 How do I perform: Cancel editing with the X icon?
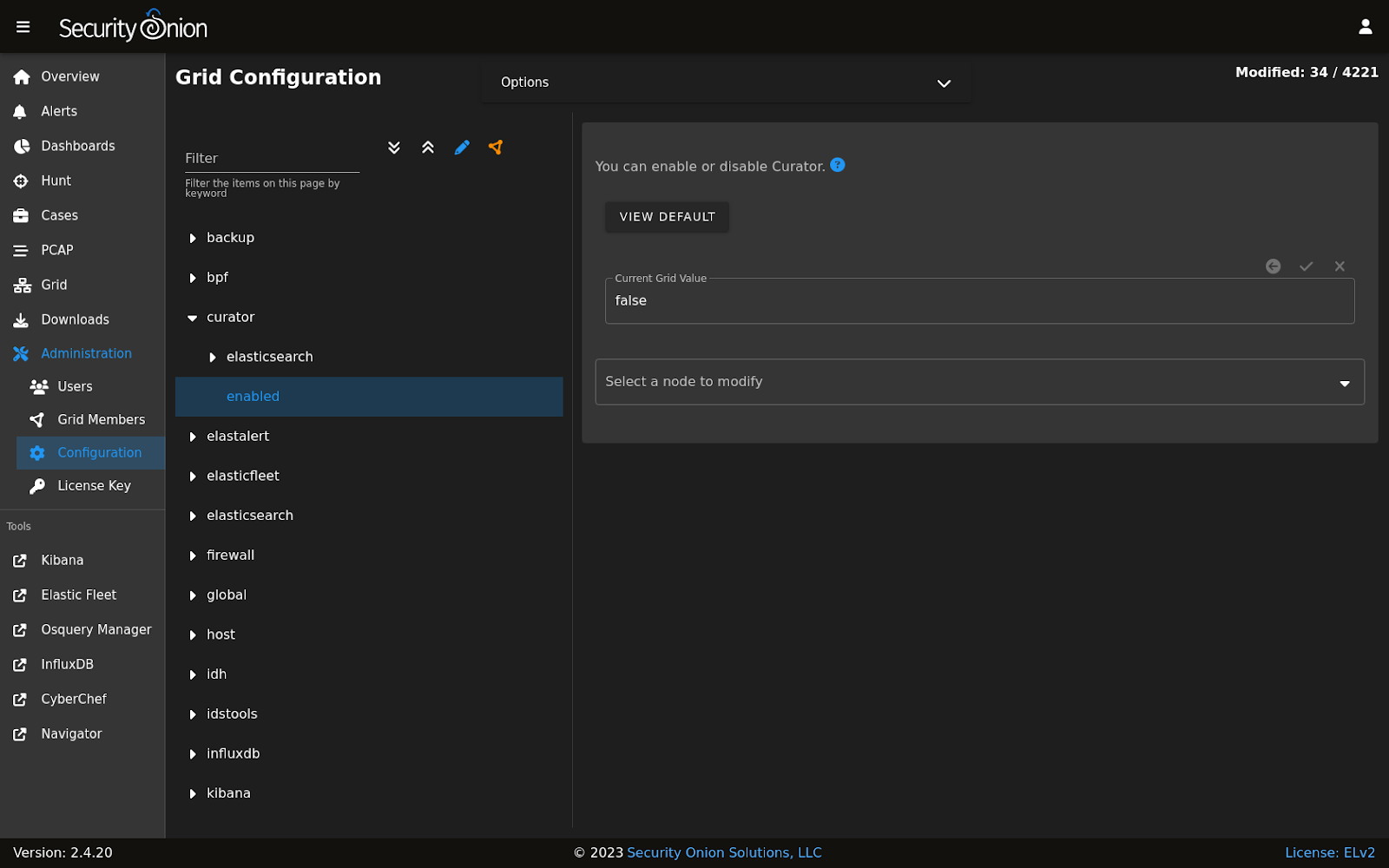1340,266
